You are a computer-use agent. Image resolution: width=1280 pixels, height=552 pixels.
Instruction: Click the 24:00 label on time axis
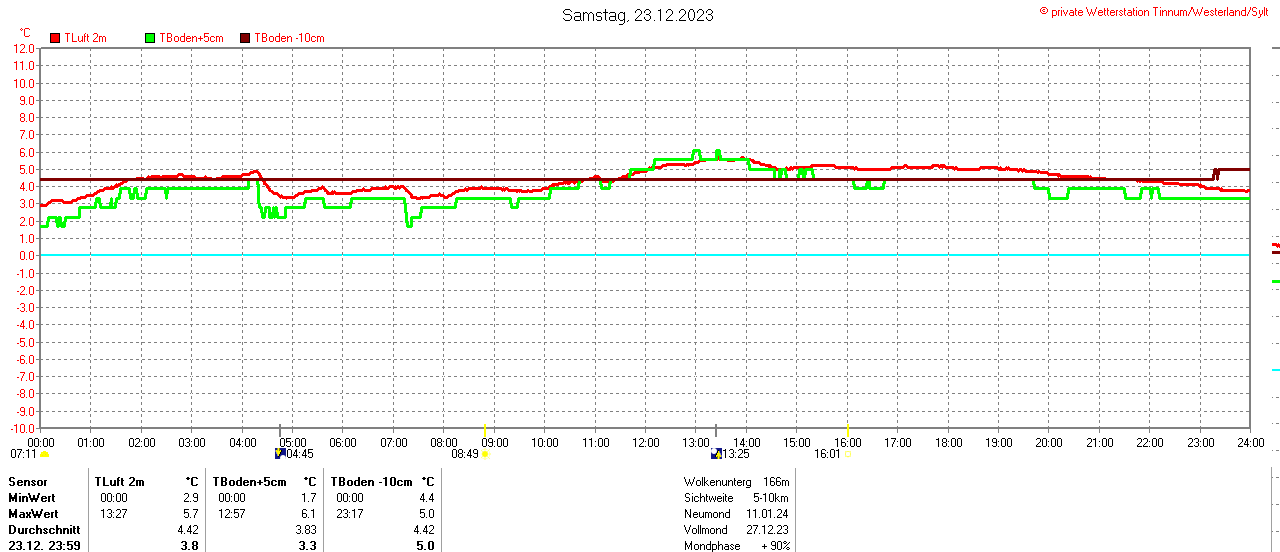pos(1250,441)
